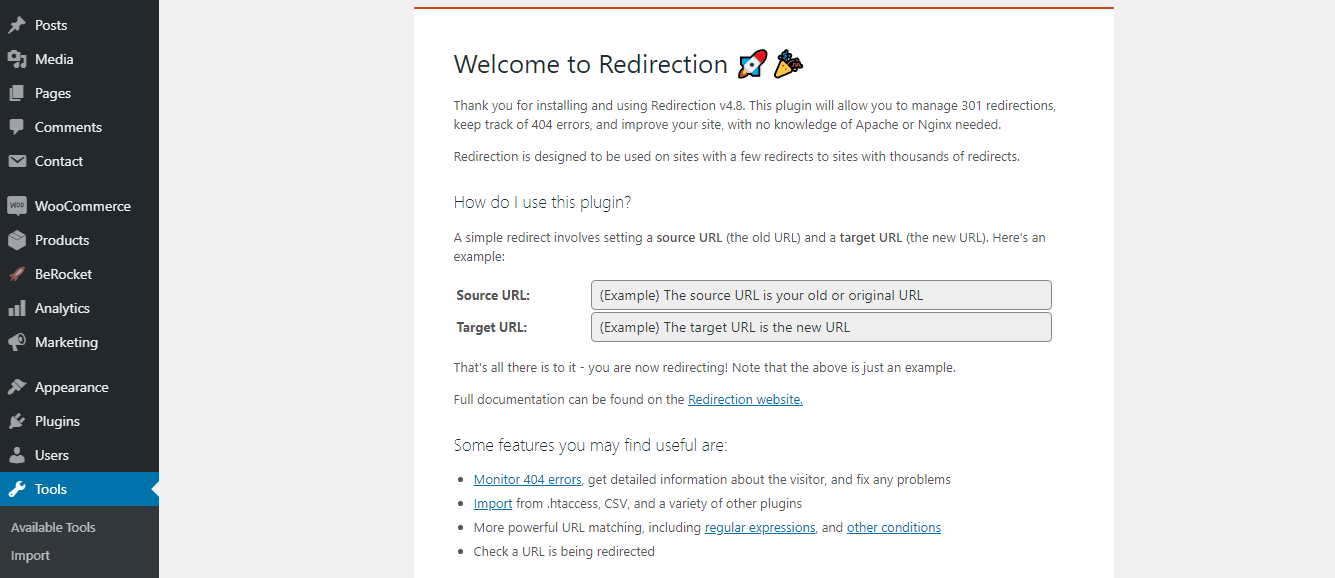Viewport: 1335px width, 578px height.
Task: Follow the Redirection website link
Action: [745, 399]
